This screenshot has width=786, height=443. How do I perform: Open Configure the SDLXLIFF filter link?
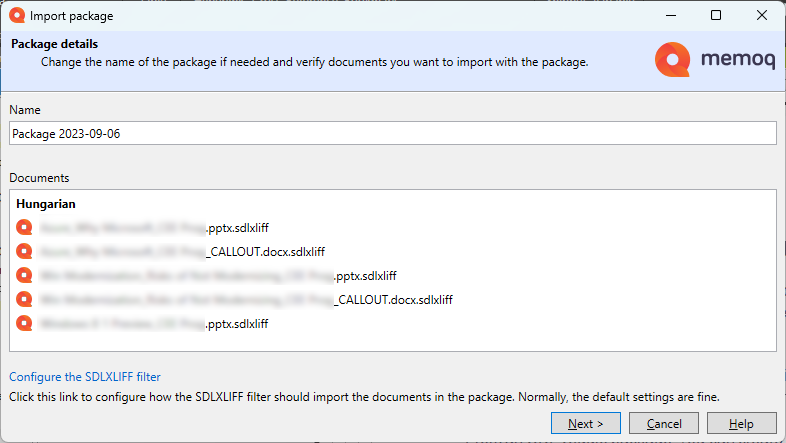(85, 377)
